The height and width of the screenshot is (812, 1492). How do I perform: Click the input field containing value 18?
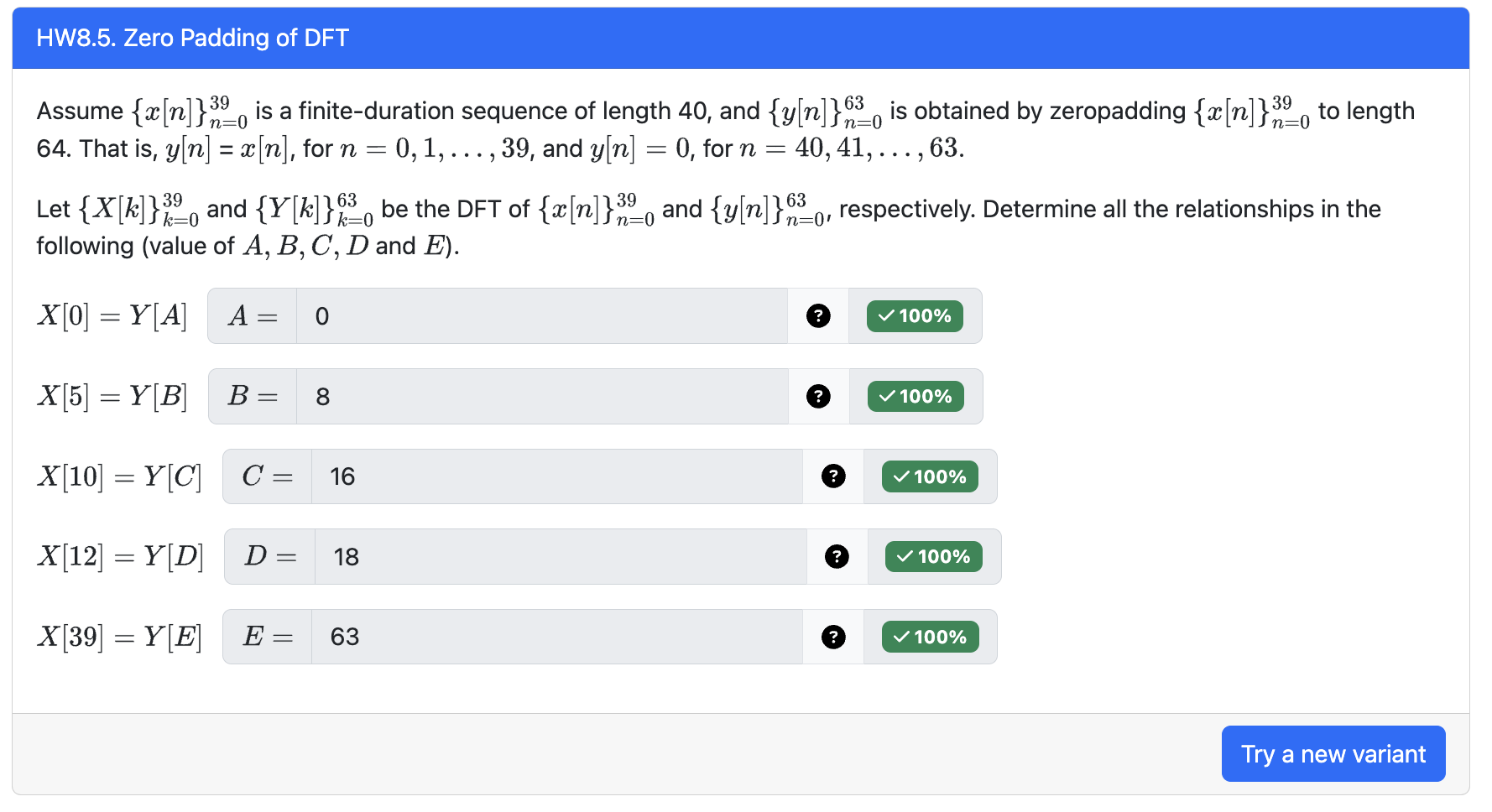pos(558,556)
